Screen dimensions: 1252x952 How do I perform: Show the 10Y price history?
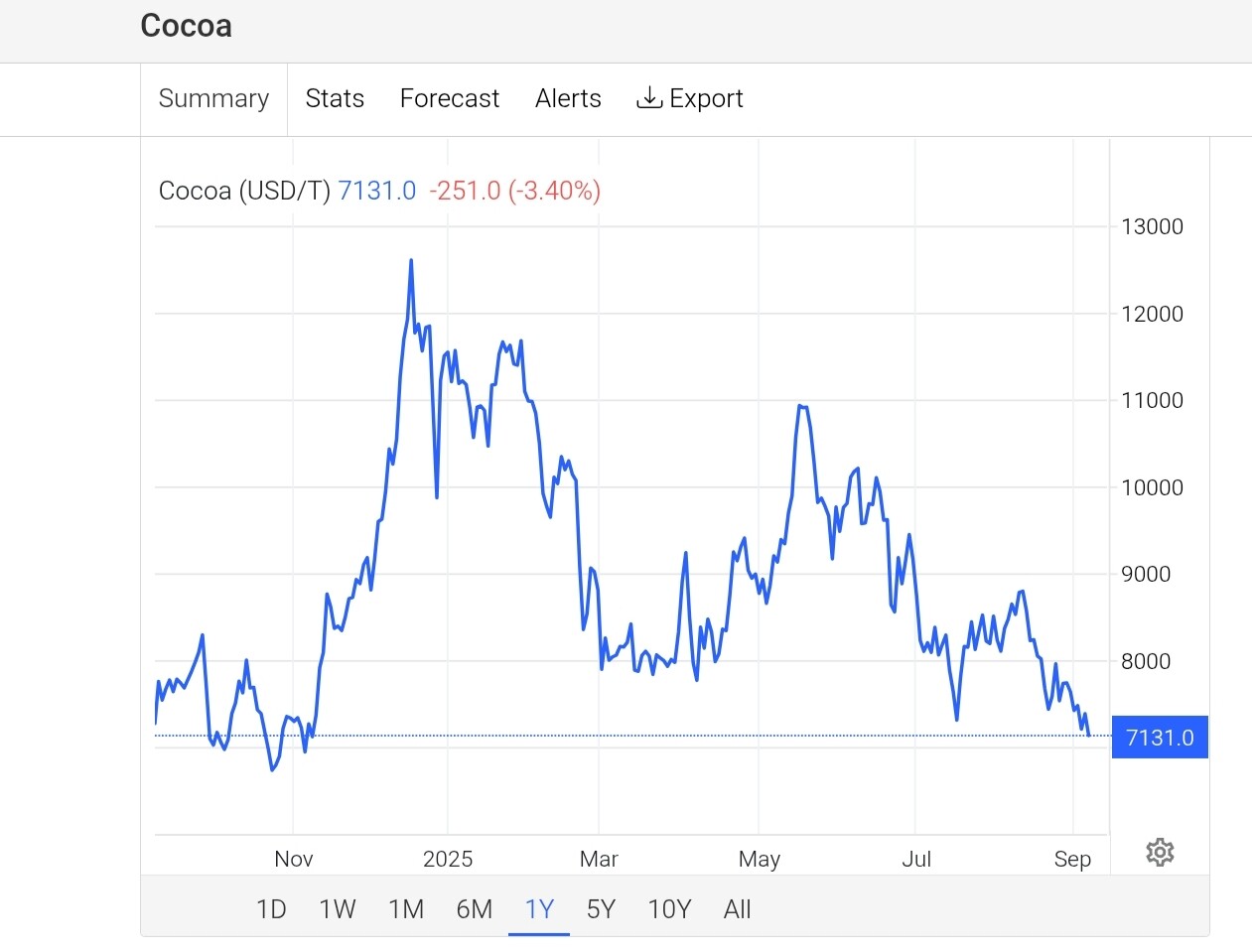pos(669,909)
